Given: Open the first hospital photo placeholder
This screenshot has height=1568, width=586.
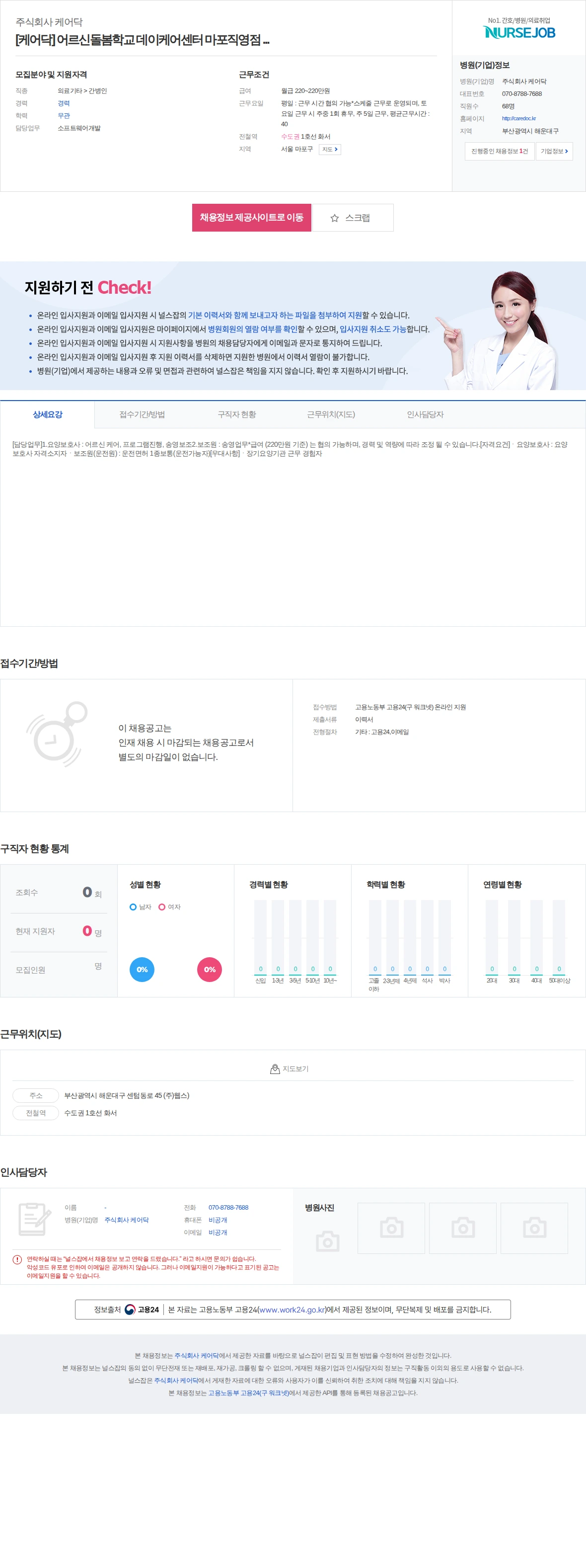Looking at the screenshot, I should pyautogui.click(x=391, y=1229).
